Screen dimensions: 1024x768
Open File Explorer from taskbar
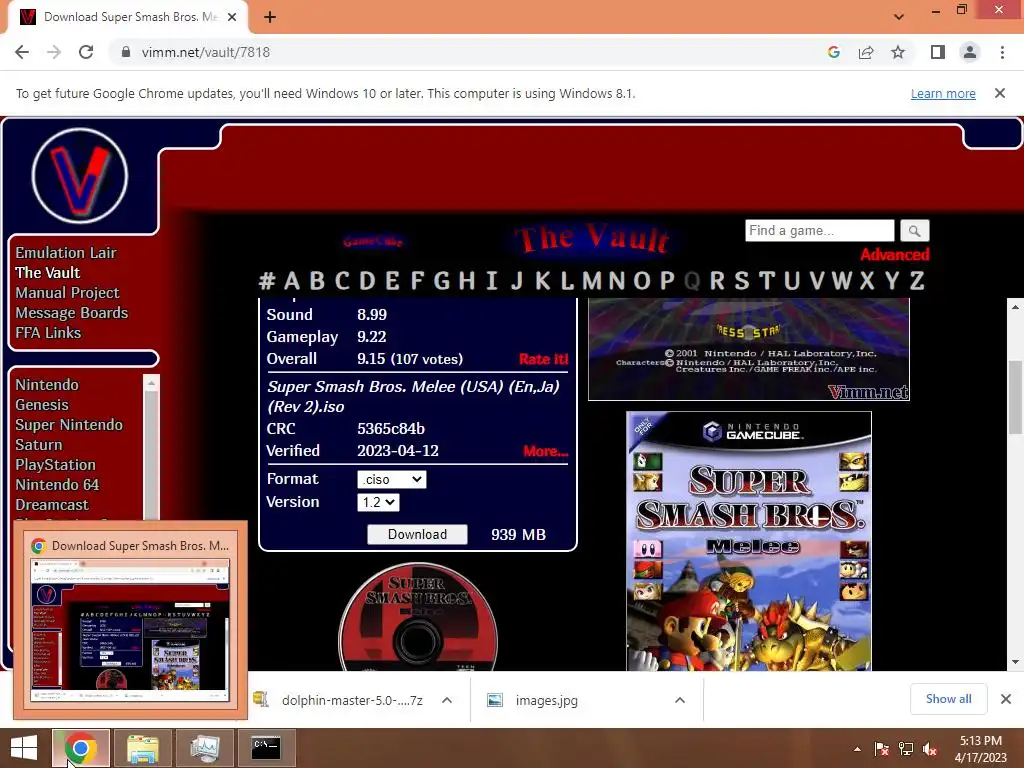click(142, 748)
